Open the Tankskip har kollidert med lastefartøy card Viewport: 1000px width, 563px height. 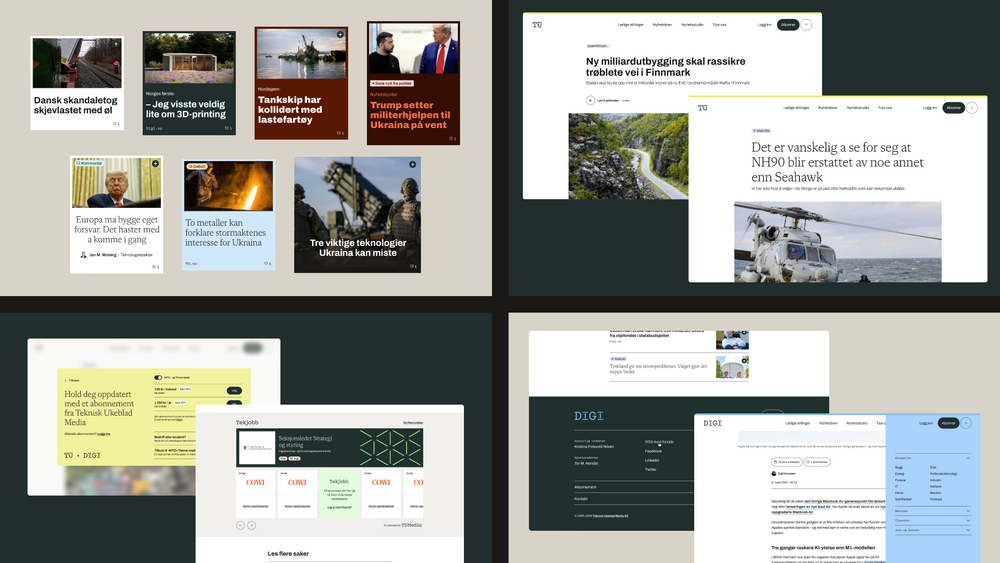point(301,83)
